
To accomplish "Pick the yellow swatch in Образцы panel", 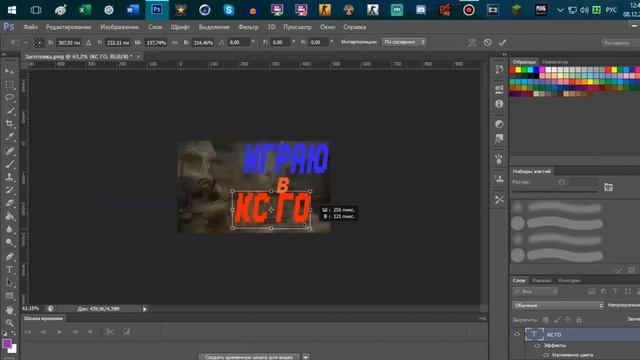I will (518, 70).
